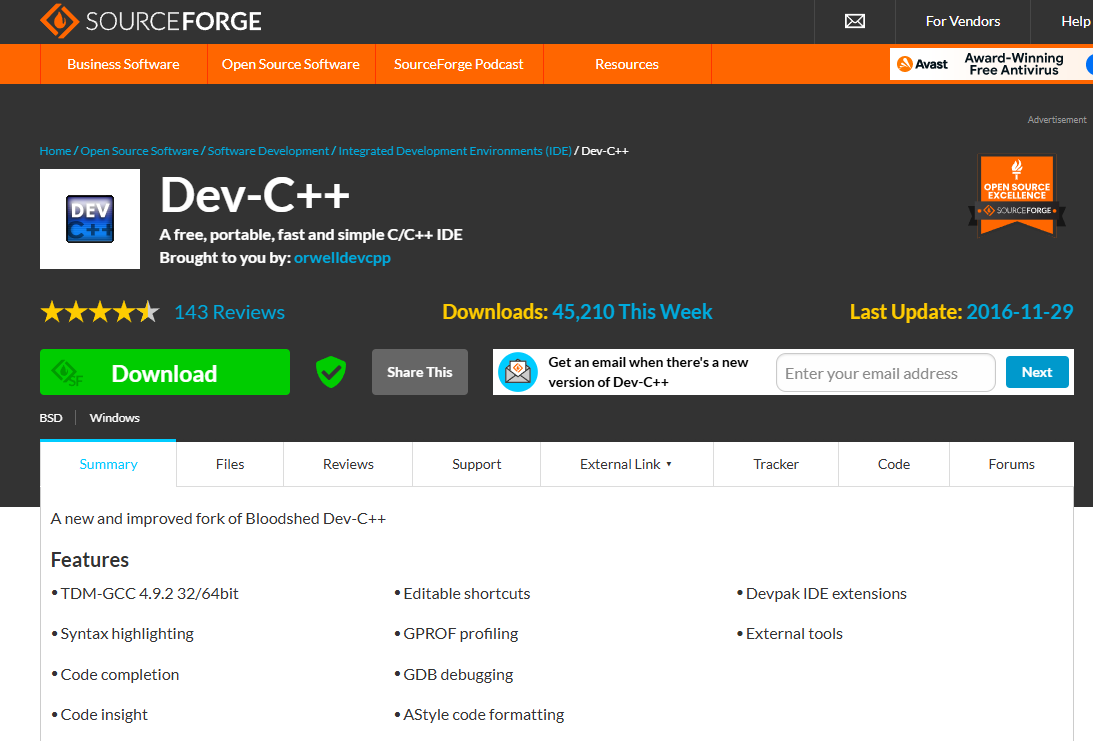Select the Summary tab

pos(108,464)
